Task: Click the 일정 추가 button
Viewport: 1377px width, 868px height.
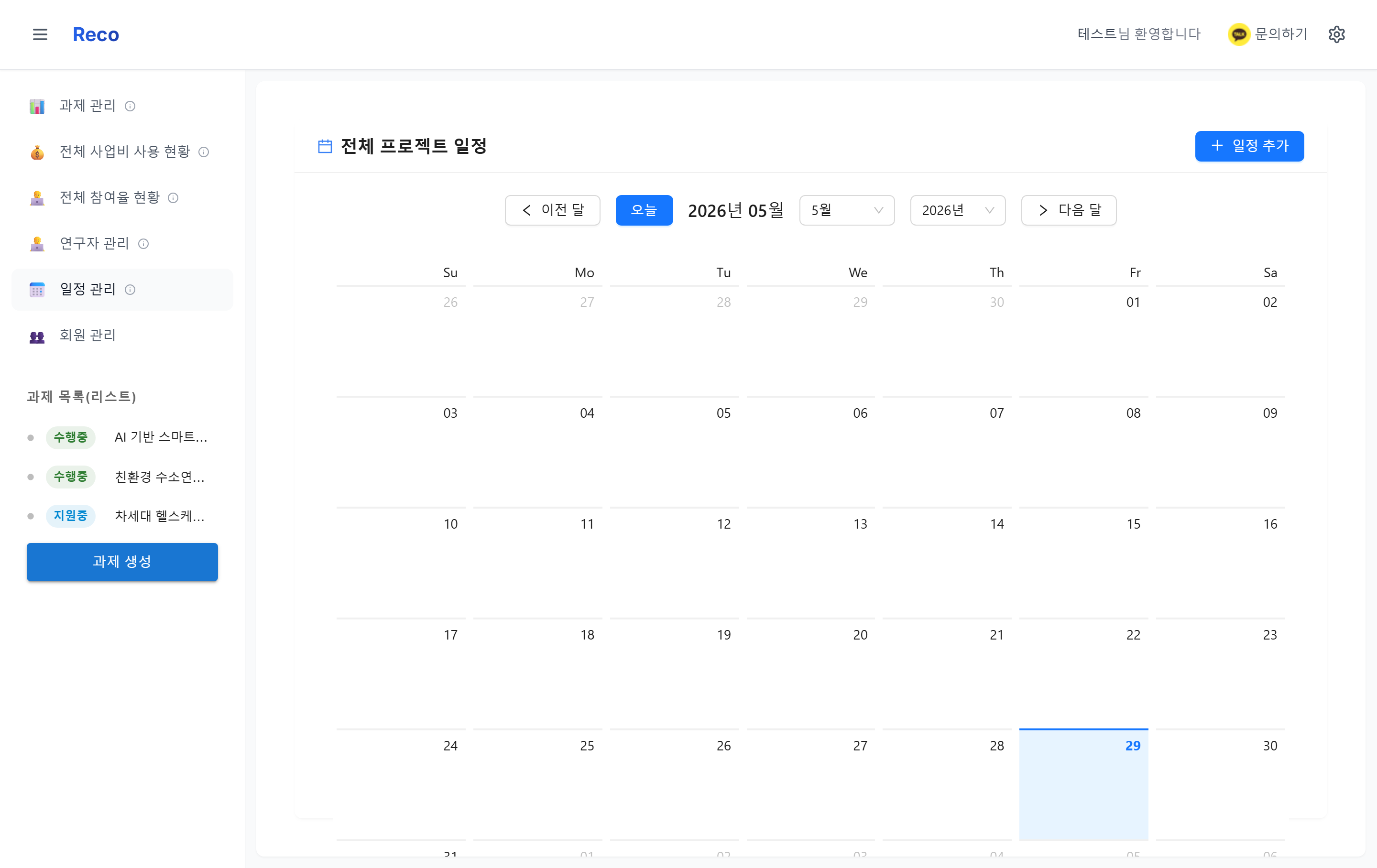Action: 1249,146
